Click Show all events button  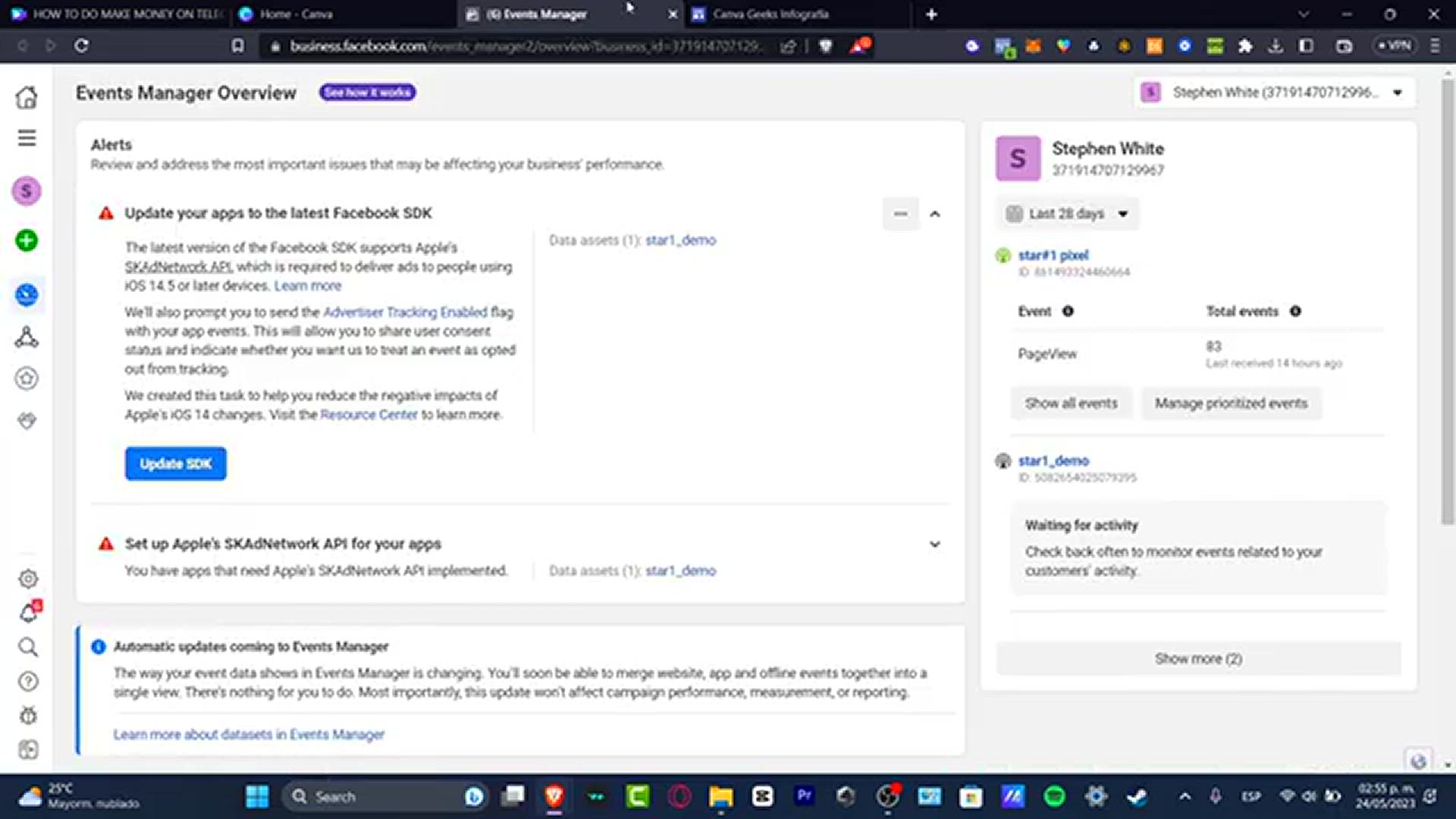coord(1071,403)
